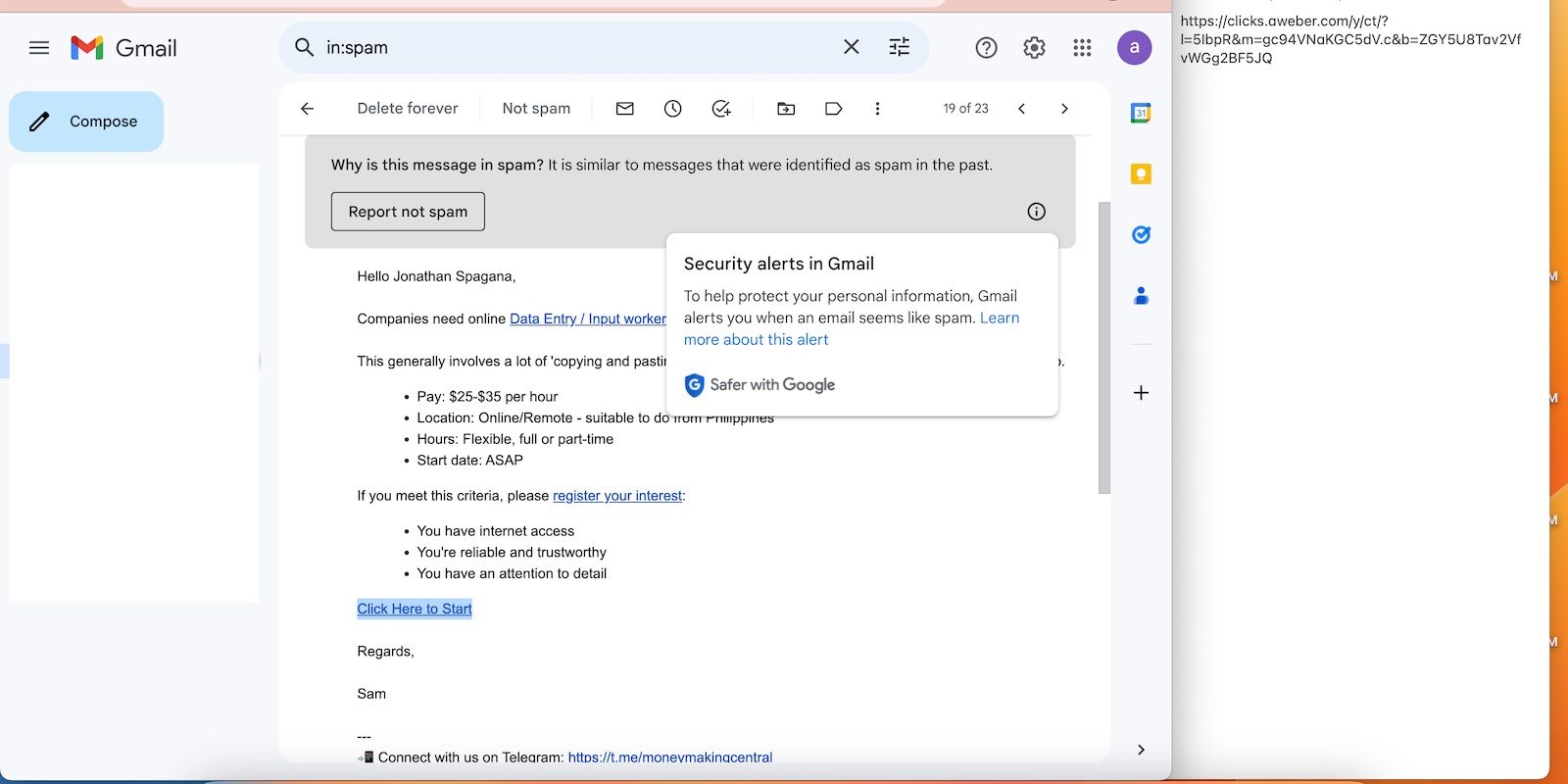Follow the Click Here to Start link

pos(415,609)
